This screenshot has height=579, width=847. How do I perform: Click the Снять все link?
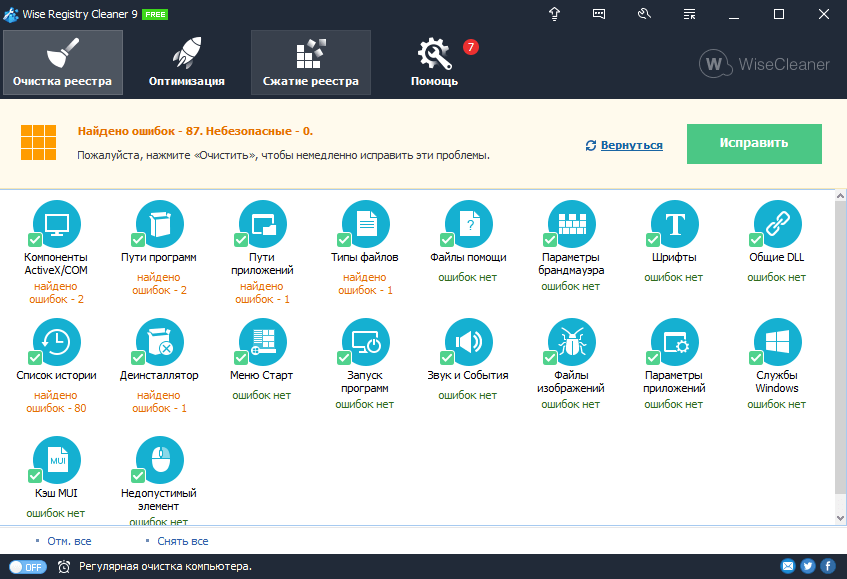(183, 541)
